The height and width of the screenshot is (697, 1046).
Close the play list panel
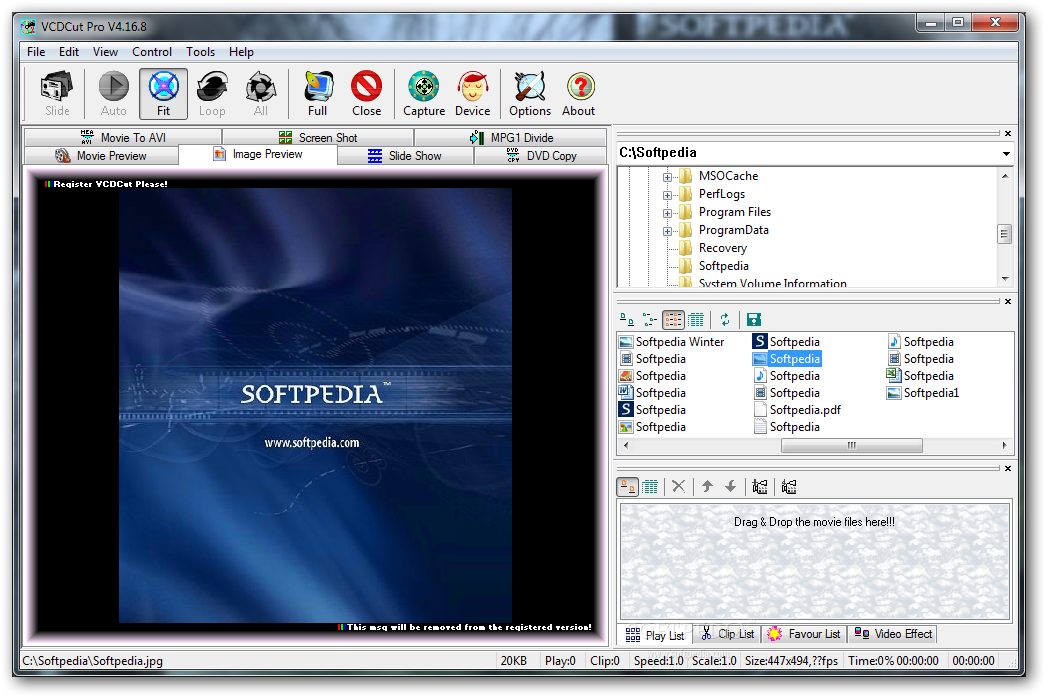(1008, 469)
